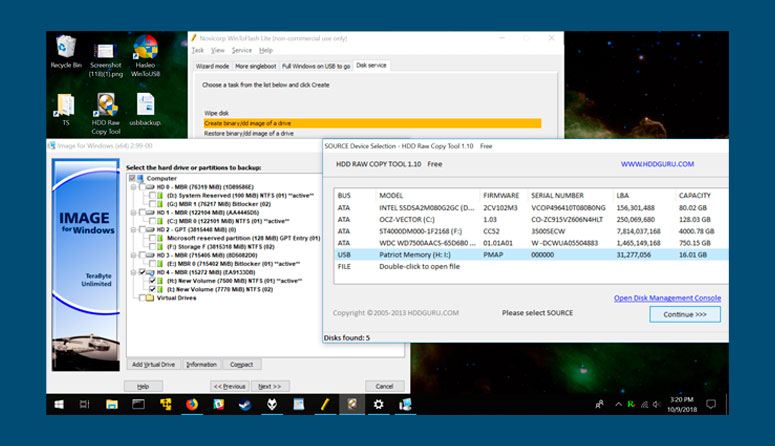Open the TS folder shortcut on desktop
This screenshot has height=446, width=775.
tap(66, 109)
